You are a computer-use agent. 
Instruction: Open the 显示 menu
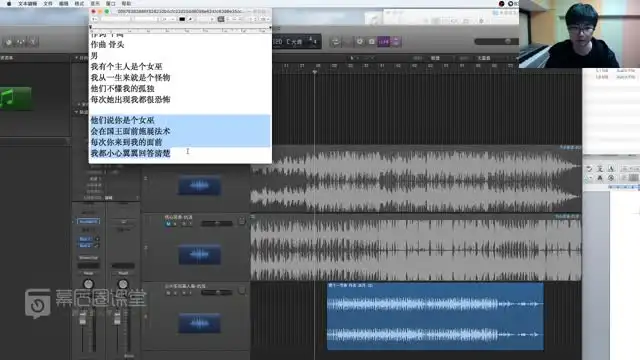95,3
